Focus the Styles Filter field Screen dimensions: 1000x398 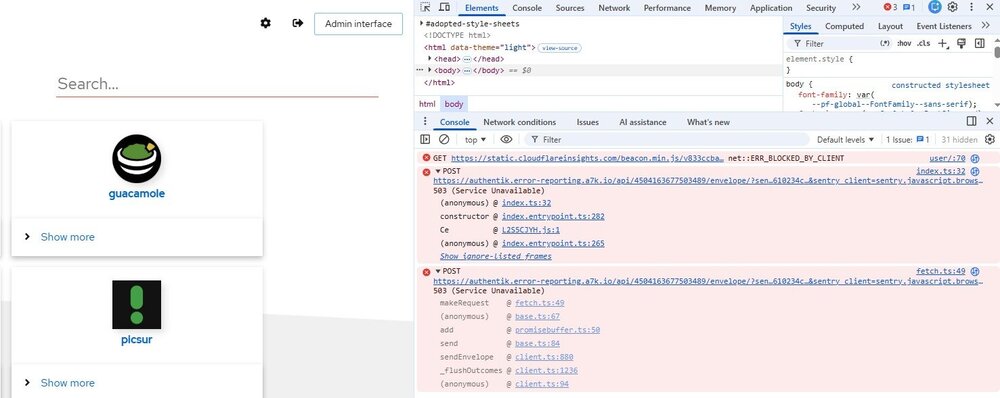coord(831,43)
